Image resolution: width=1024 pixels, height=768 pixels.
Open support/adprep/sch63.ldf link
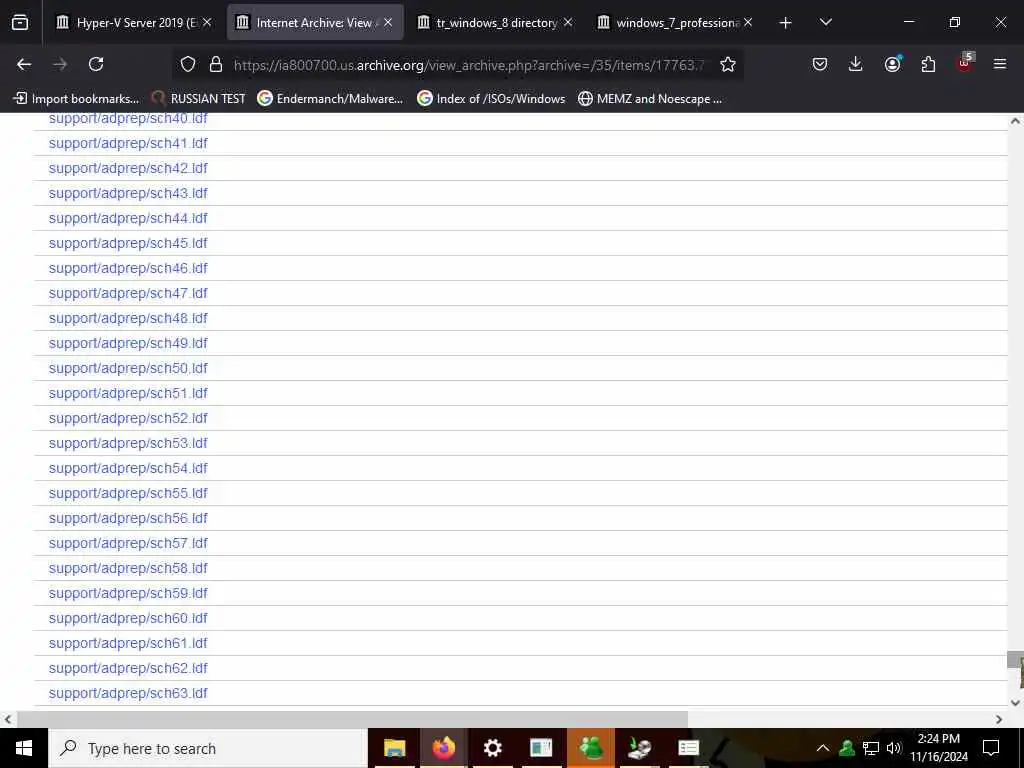(x=128, y=693)
